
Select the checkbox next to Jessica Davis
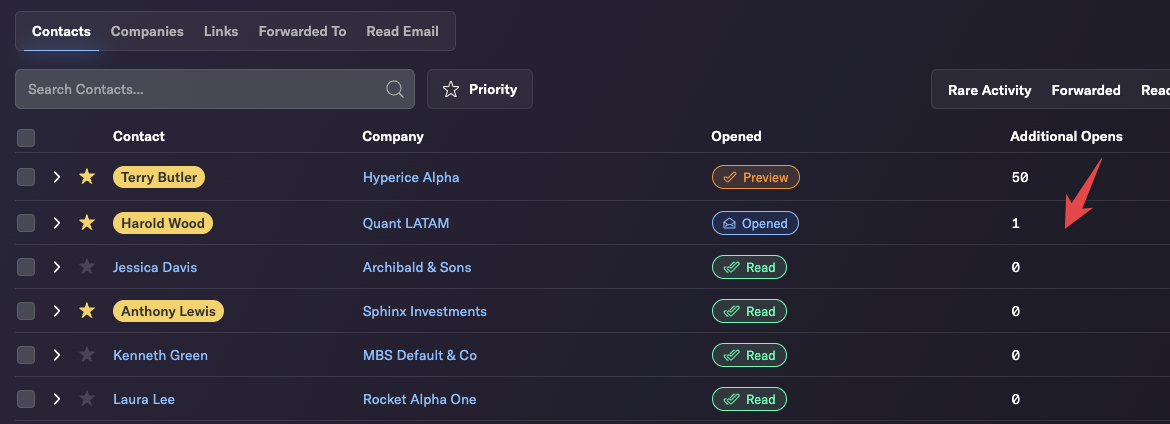click(26, 266)
